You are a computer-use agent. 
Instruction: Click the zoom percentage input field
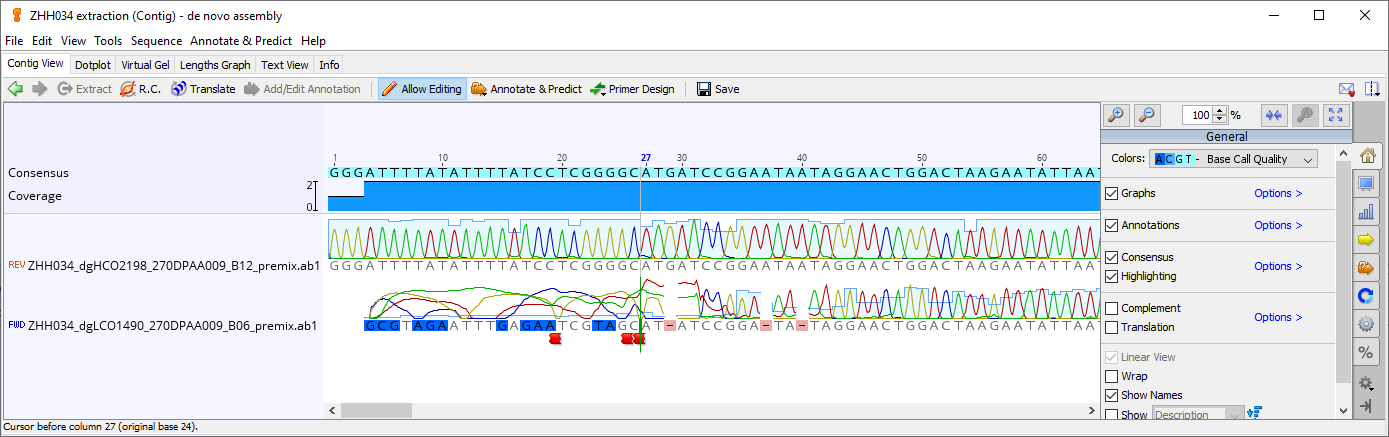(x=1197, y=115)
